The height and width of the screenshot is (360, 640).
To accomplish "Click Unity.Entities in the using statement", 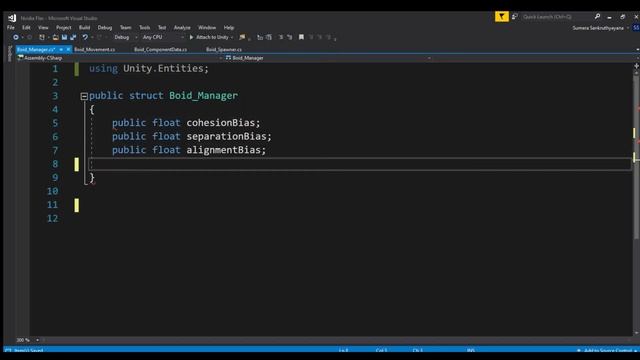I will (x=164, y=68).
